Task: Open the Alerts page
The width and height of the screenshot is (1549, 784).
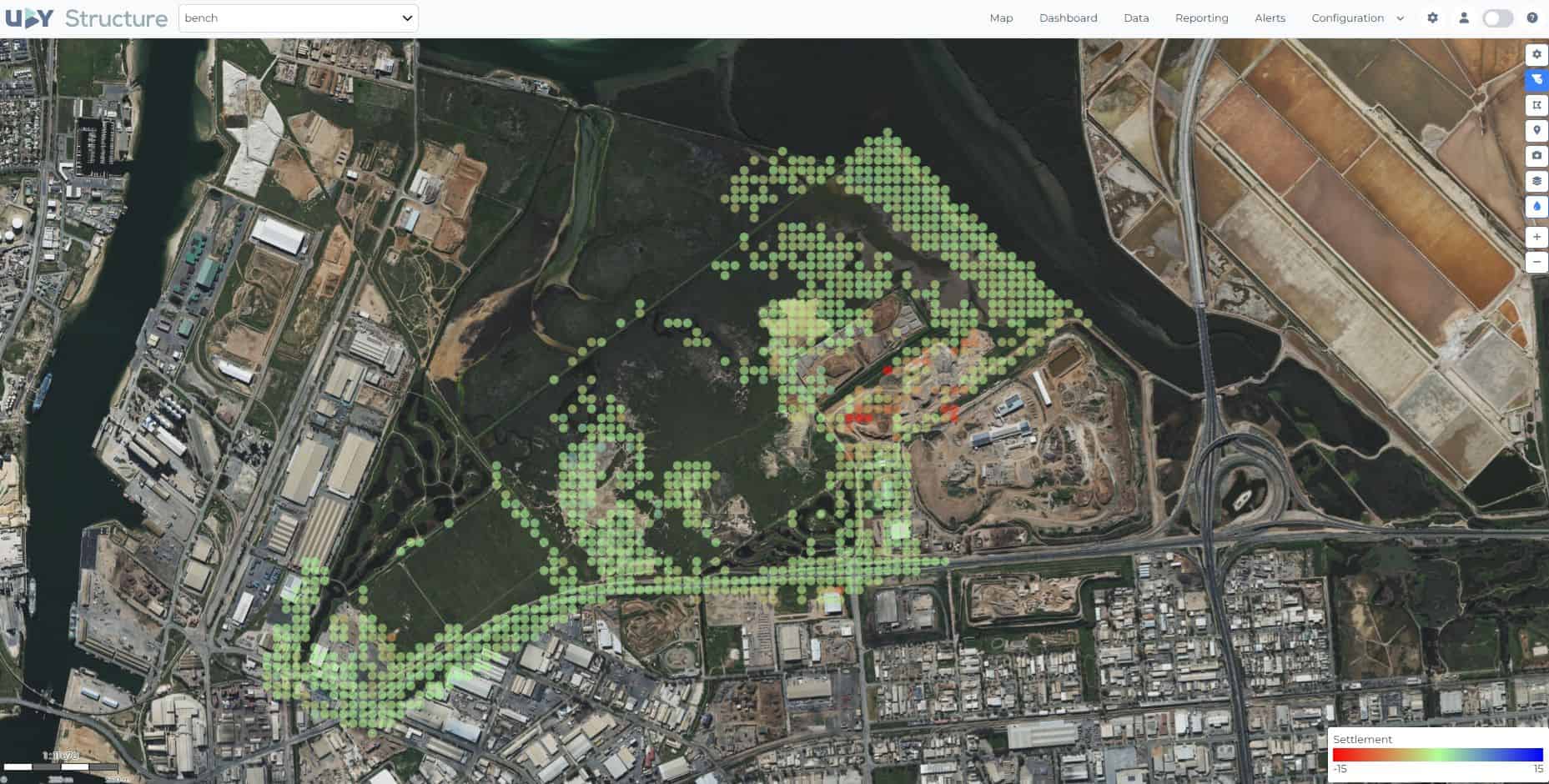Action: 1269,18
